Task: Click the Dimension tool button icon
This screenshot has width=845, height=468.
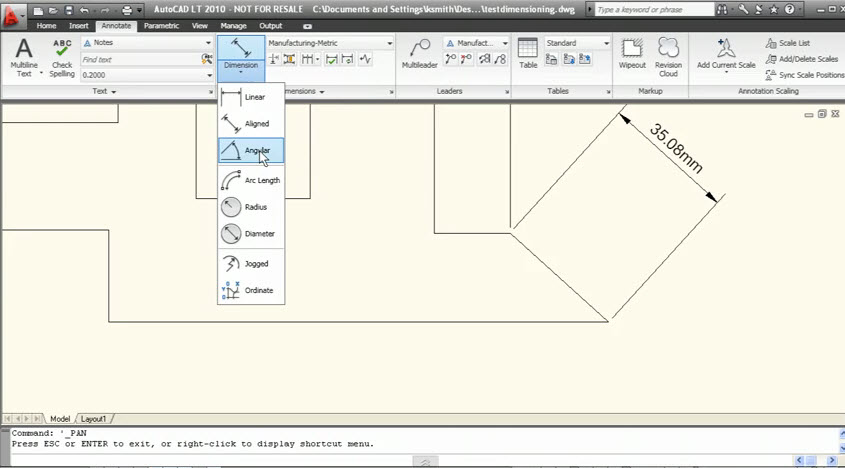Action: [241, 49]
